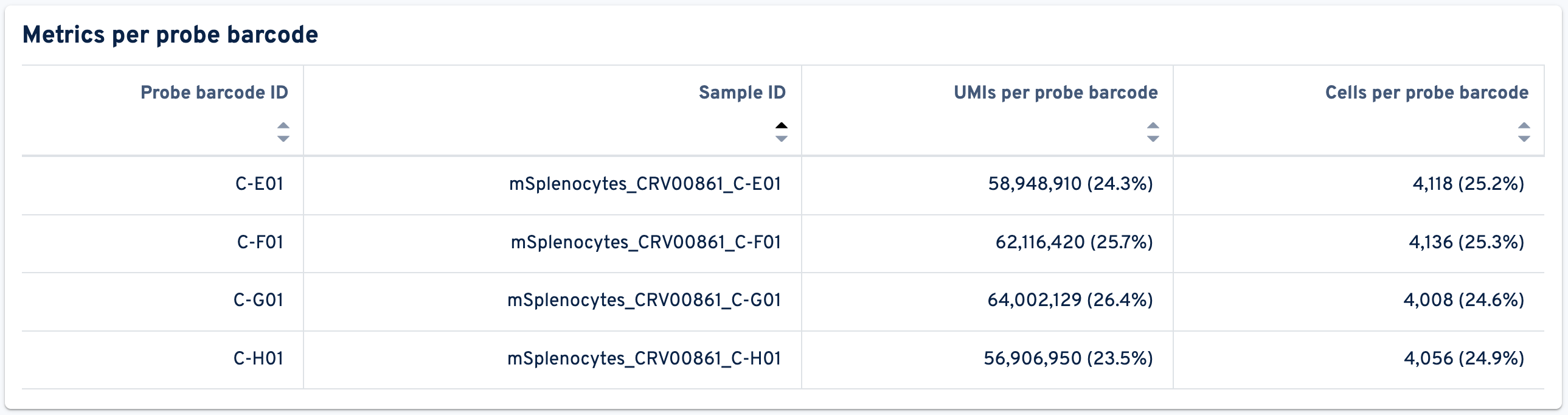Click the sort arrows under Sample ID
Screen dimensions: 1568x415
[x=781, y=132]
